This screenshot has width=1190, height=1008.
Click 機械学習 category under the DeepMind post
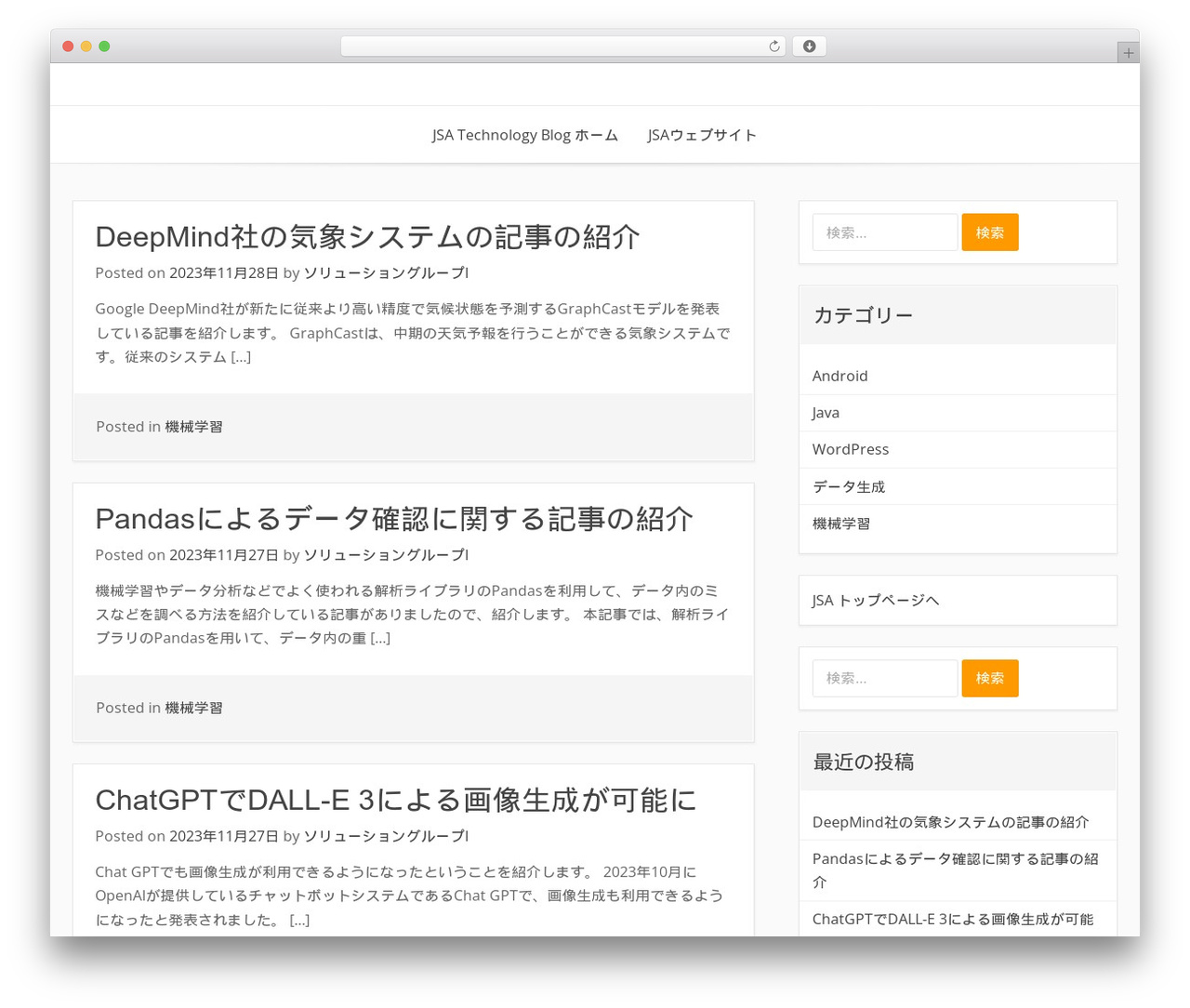coord(193,427)
